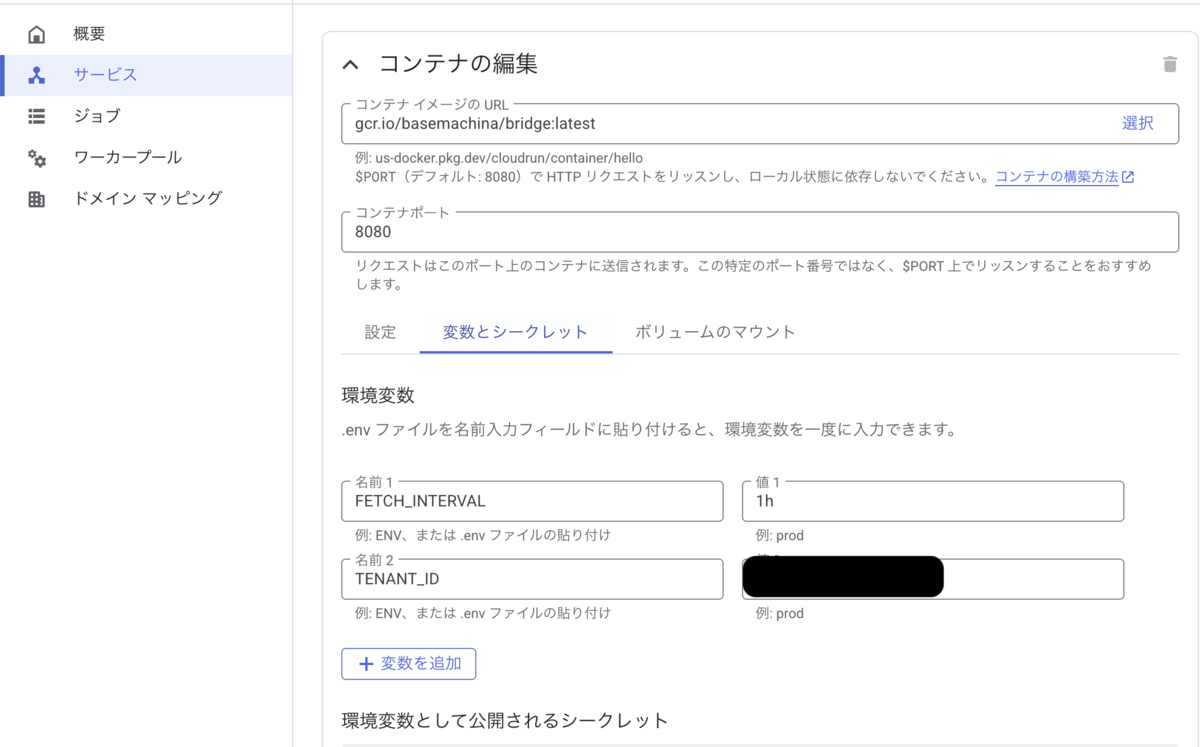The height and width of the screenshot is (747, 1200).
Task: Click the 概要 home icon in sidebar
Action: (37, 35)
